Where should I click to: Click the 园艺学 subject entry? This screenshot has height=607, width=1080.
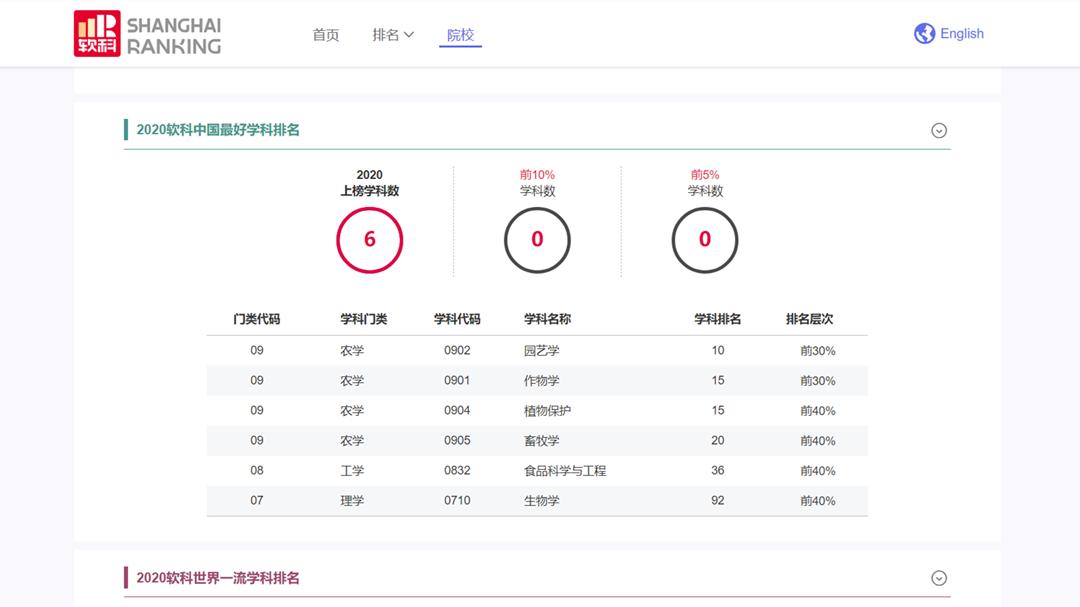point(544,350)
